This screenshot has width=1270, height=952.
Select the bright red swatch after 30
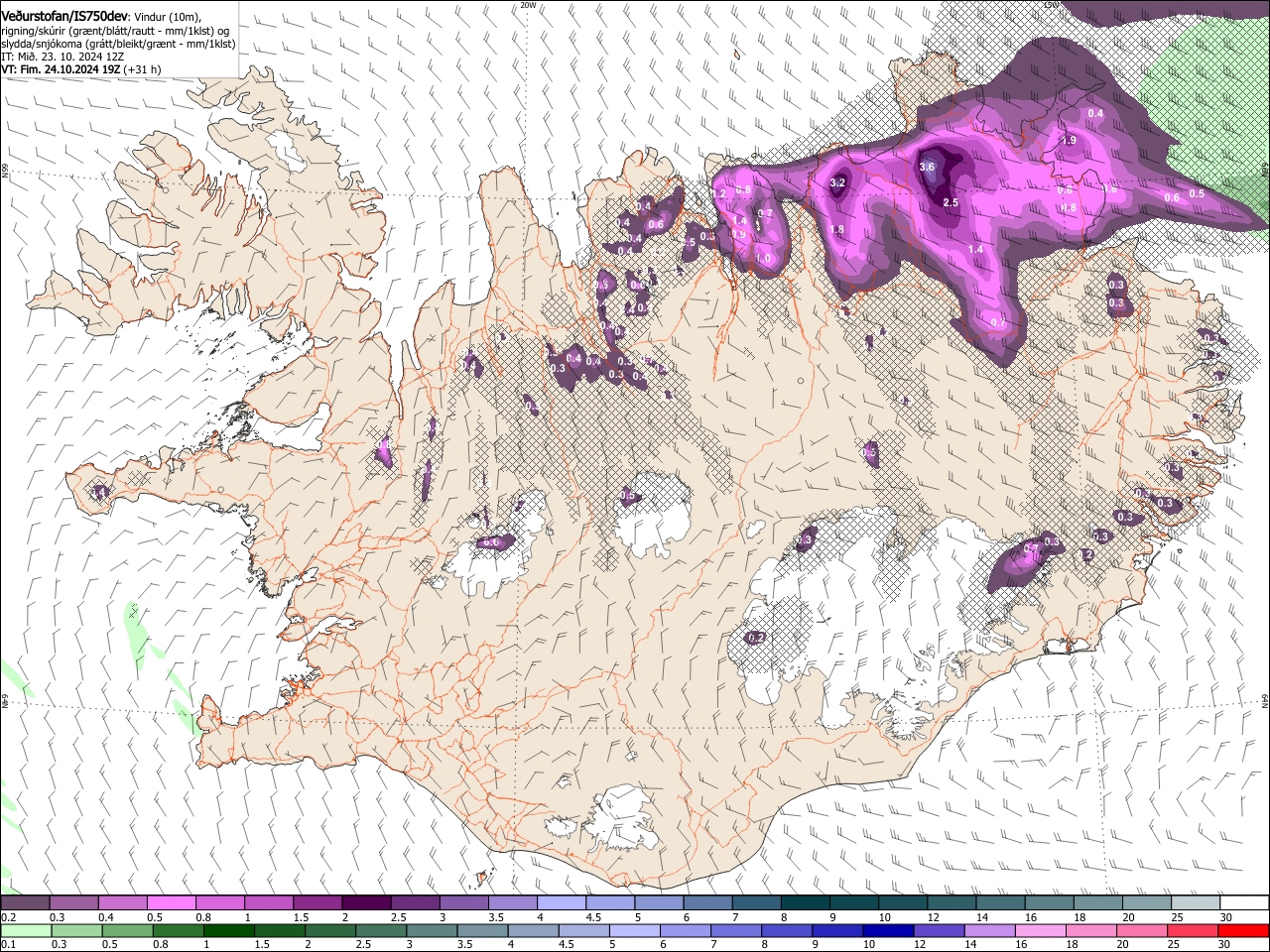pyautogui.click(x=1244, y=930)
